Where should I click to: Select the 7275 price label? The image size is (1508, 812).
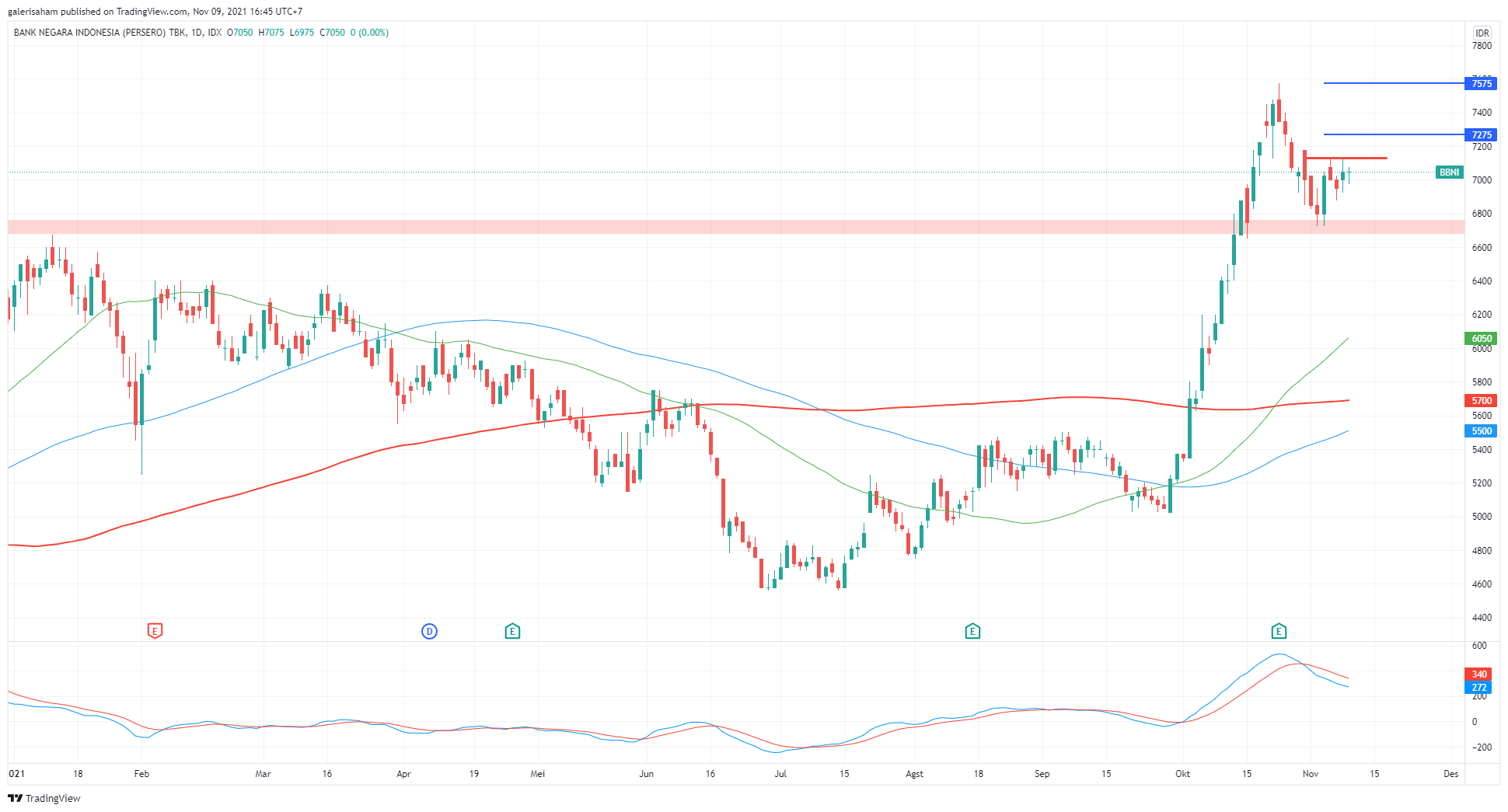pyautogui.click(x=1480, y=134)
